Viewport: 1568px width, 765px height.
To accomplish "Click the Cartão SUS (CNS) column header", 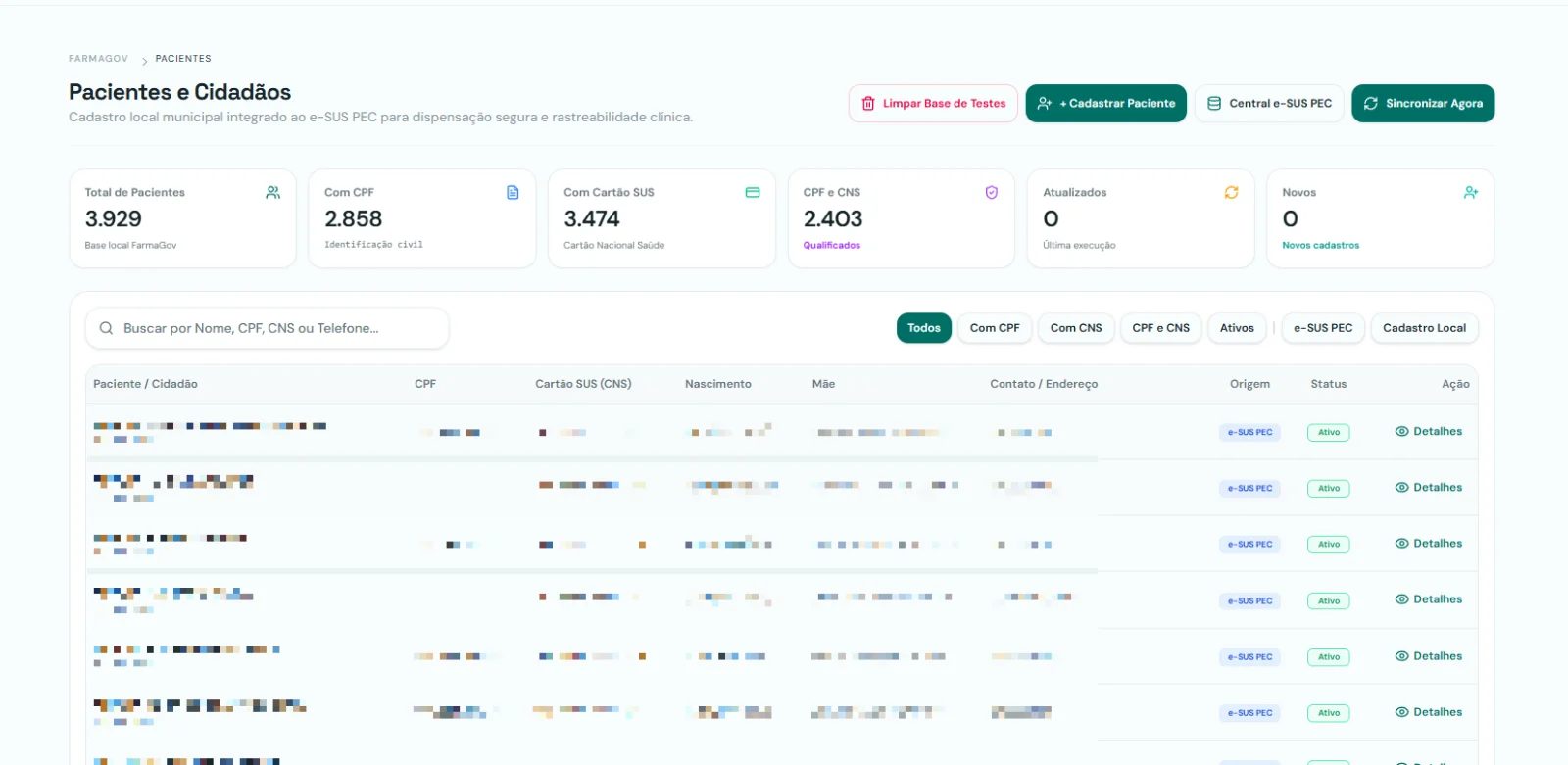I will [x=583, y=384].
